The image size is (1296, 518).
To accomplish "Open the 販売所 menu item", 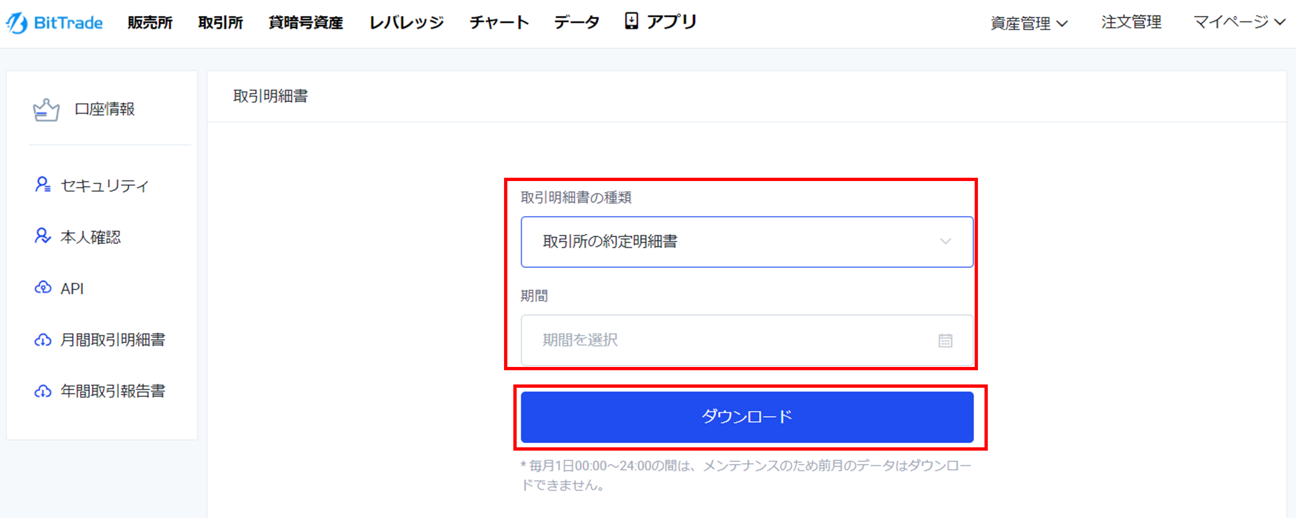I will [x=150, y=22].
